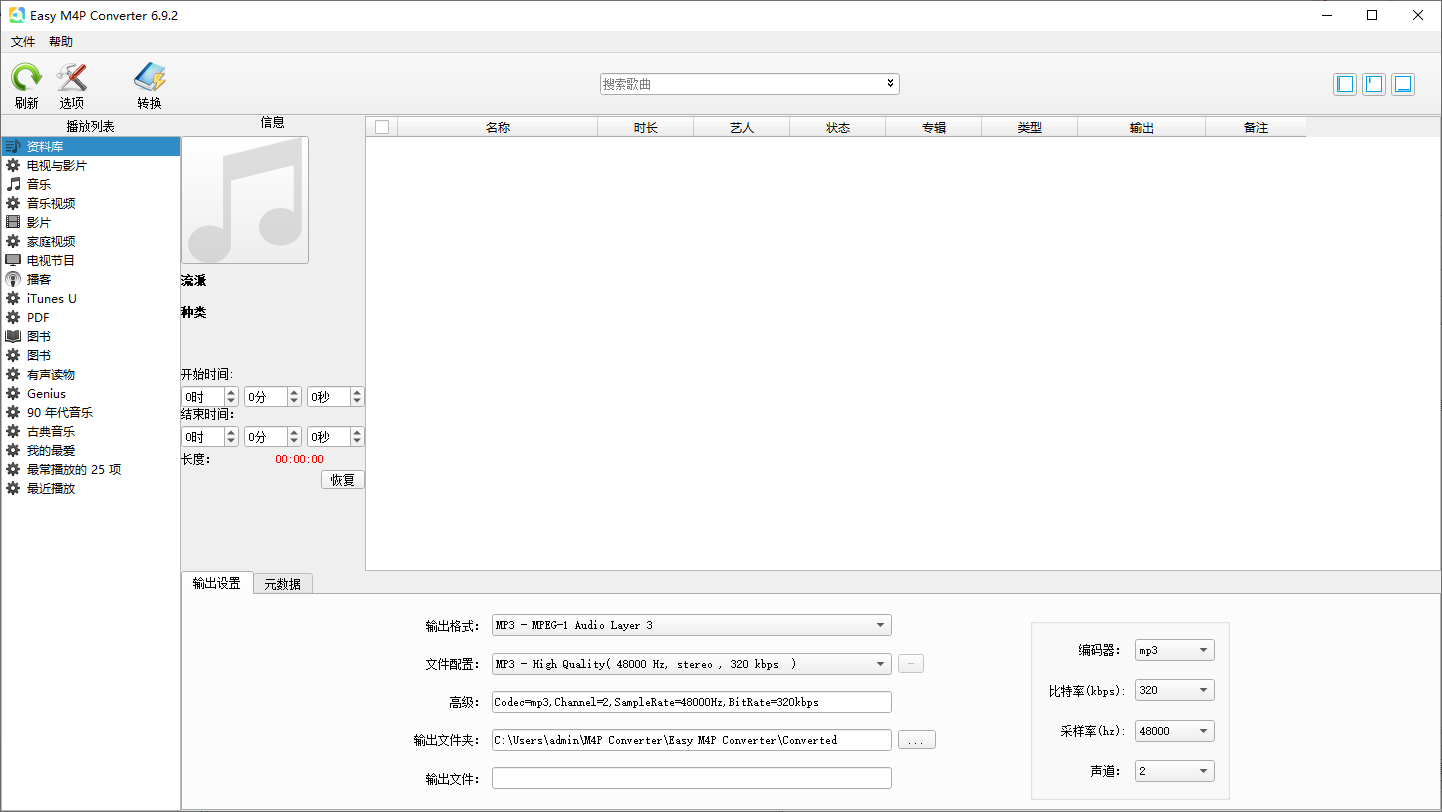Check the select-all checkbox in table header
Viewport: 1442px width, 812px height.
[381, 127]
